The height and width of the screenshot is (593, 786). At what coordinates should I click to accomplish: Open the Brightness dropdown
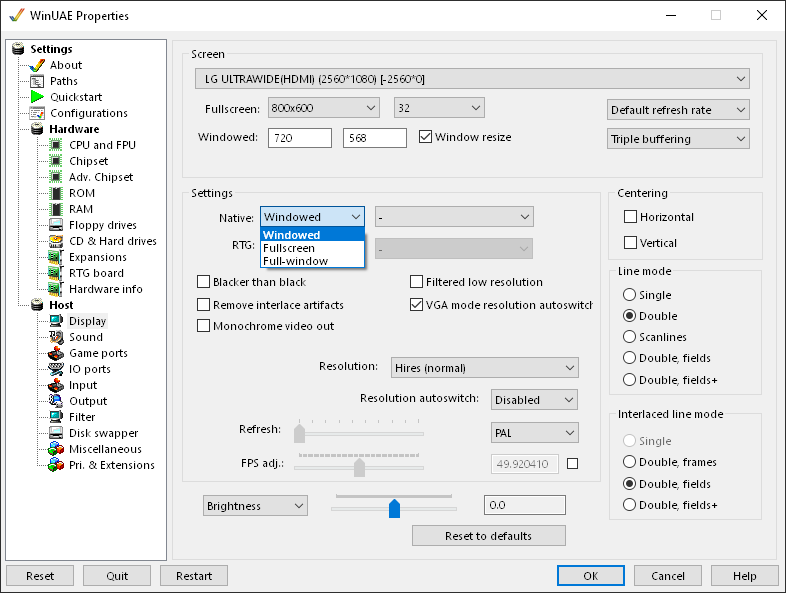[x=255, y=506]
